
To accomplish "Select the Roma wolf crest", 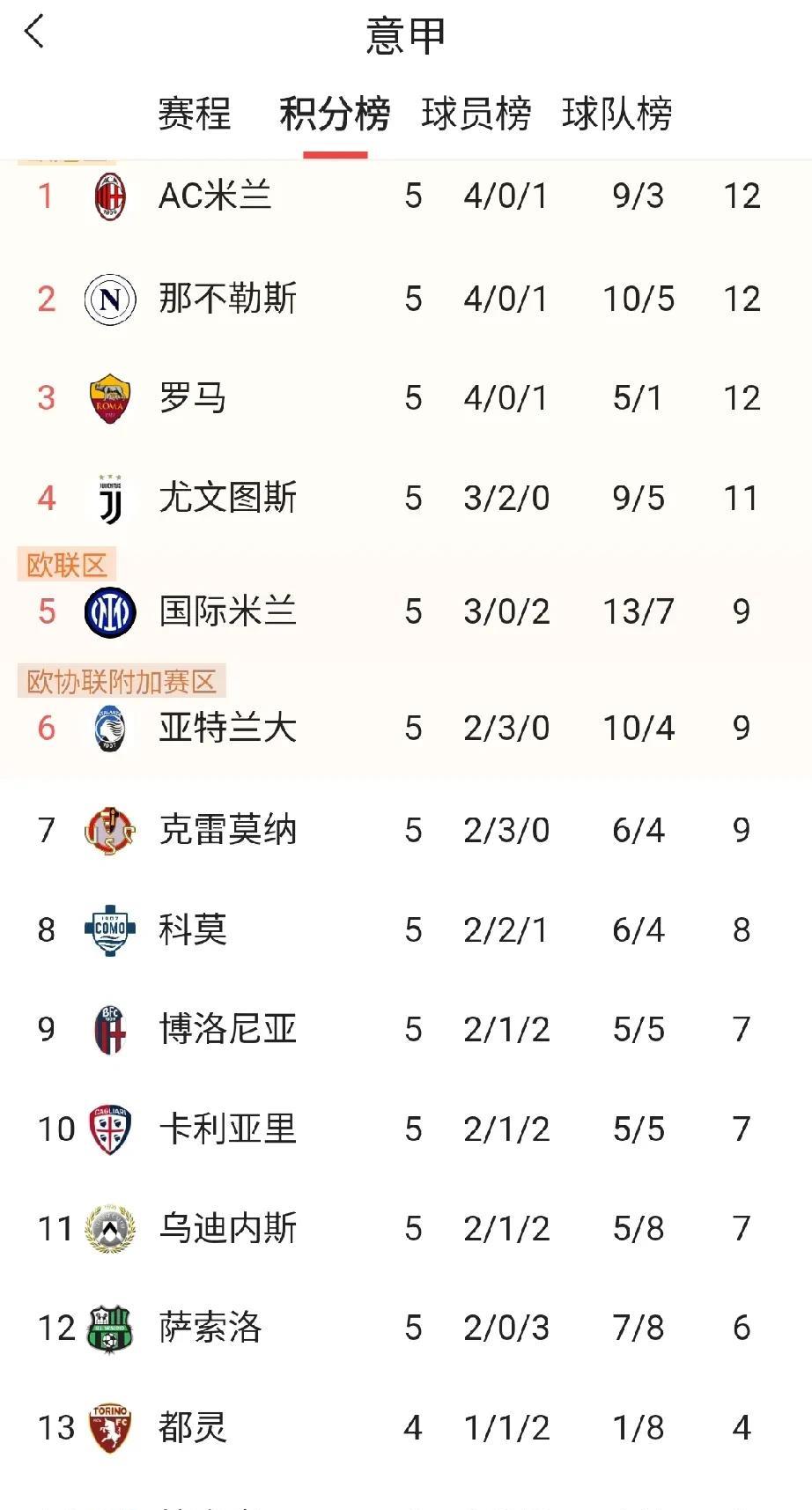I will tap(110, 398).
